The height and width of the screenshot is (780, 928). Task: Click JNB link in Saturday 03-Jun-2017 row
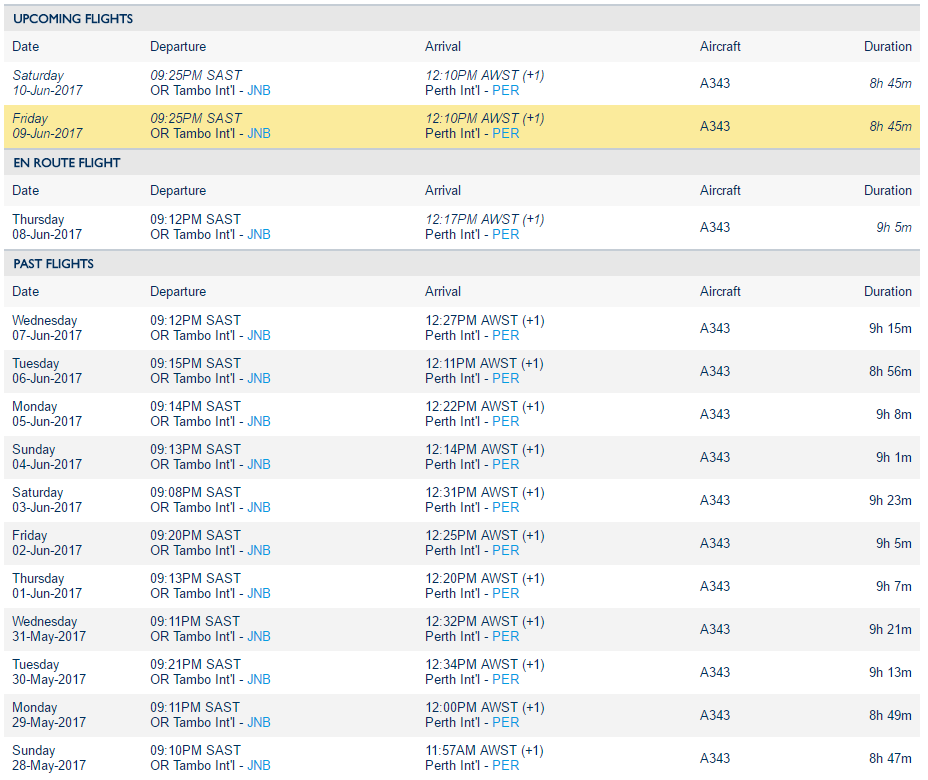[259, 508]
